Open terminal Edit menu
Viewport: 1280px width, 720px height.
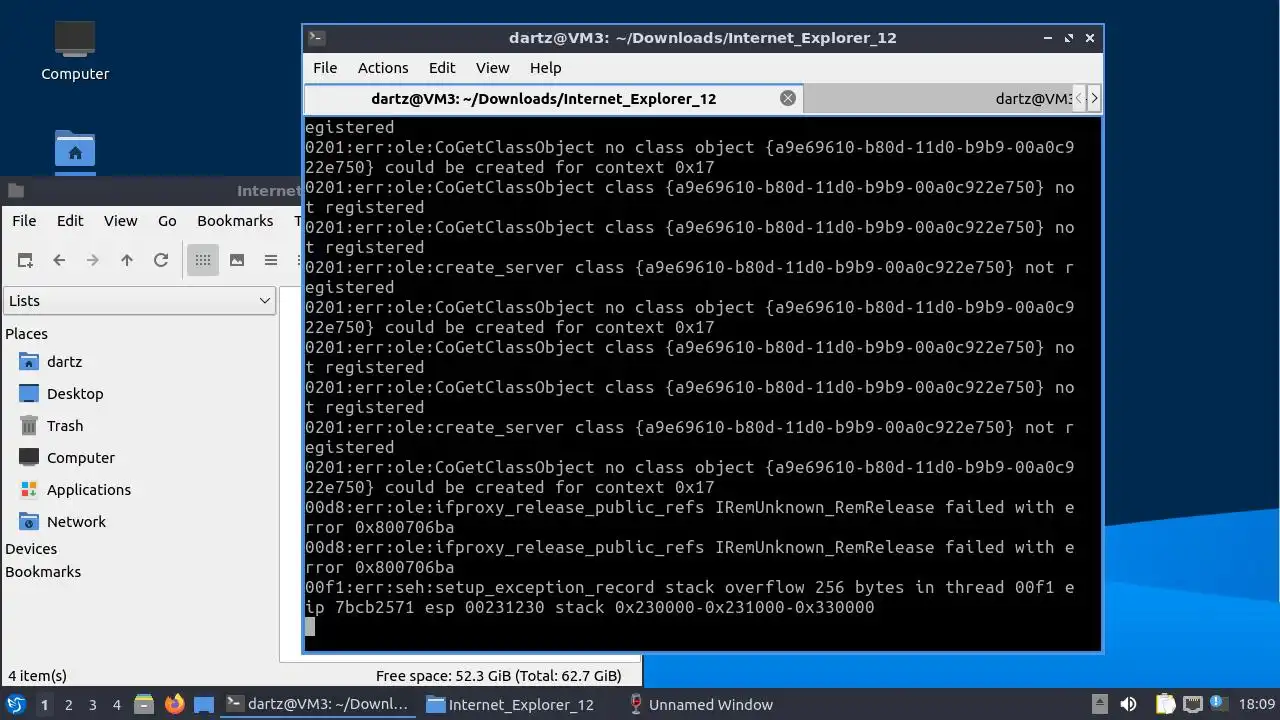[x=442, y=68]
